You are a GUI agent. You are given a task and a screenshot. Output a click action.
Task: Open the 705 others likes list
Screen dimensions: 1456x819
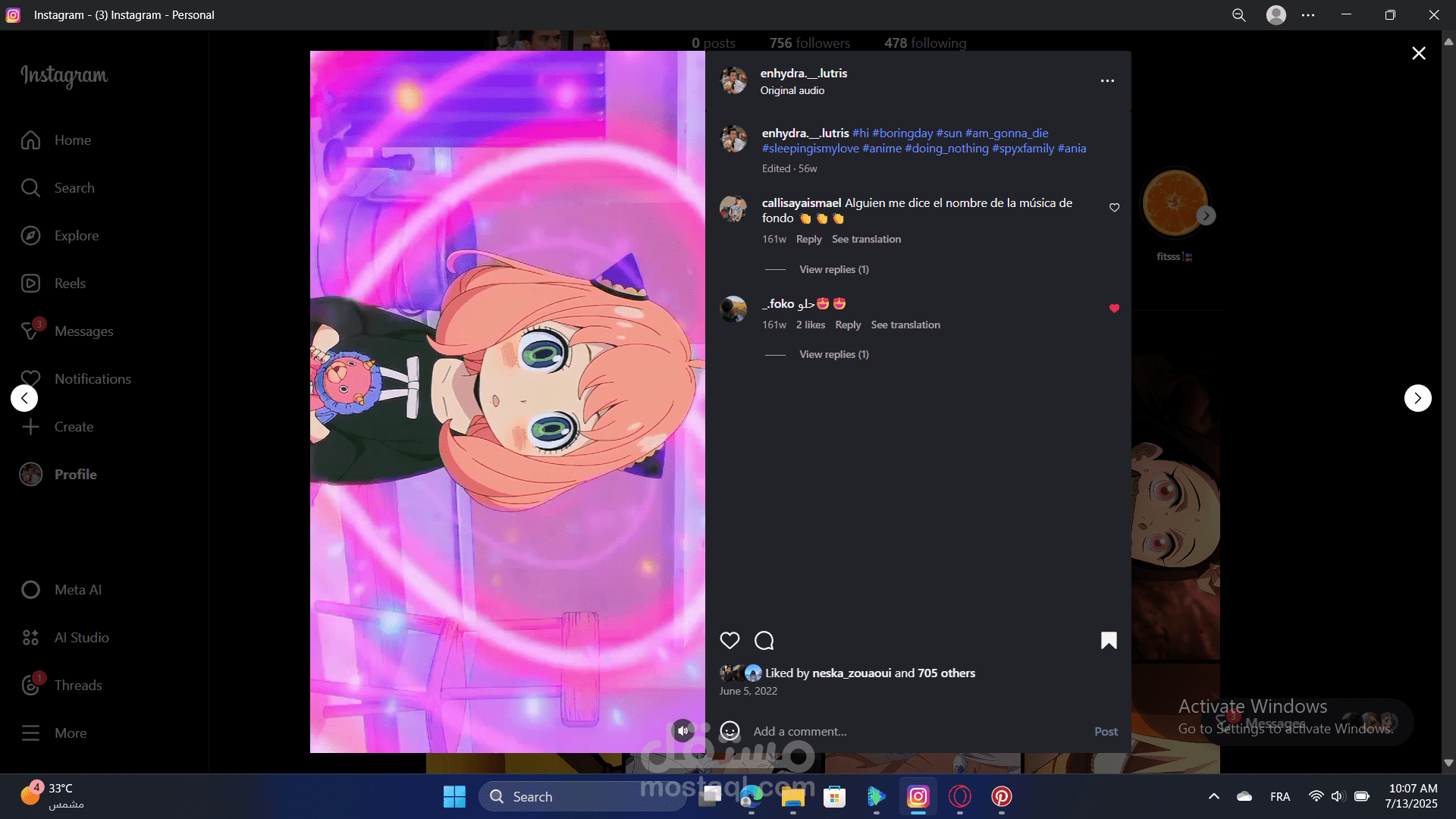click(x=946, y=673)
